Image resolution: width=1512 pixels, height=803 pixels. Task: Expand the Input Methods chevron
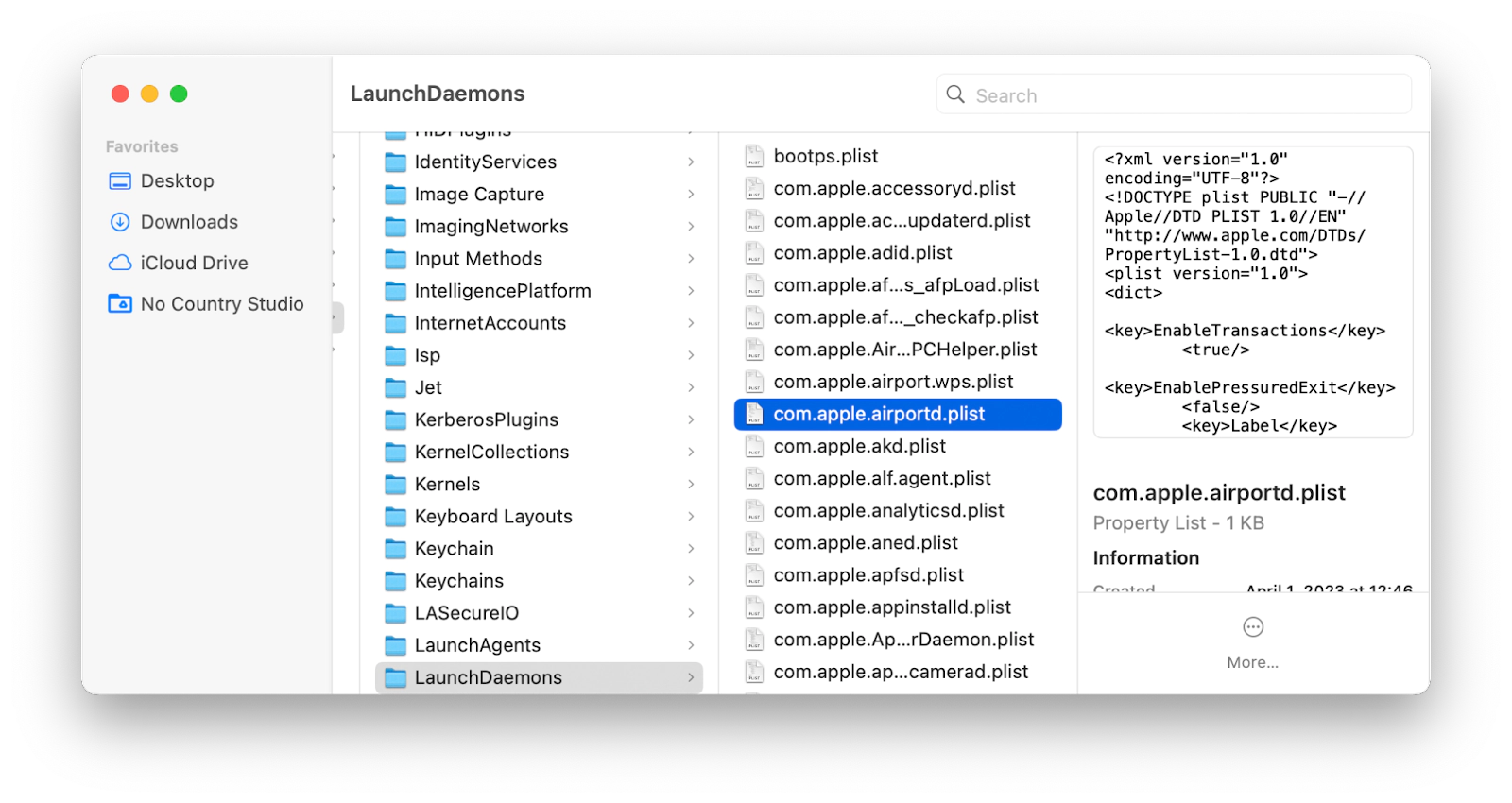[691, 259]
